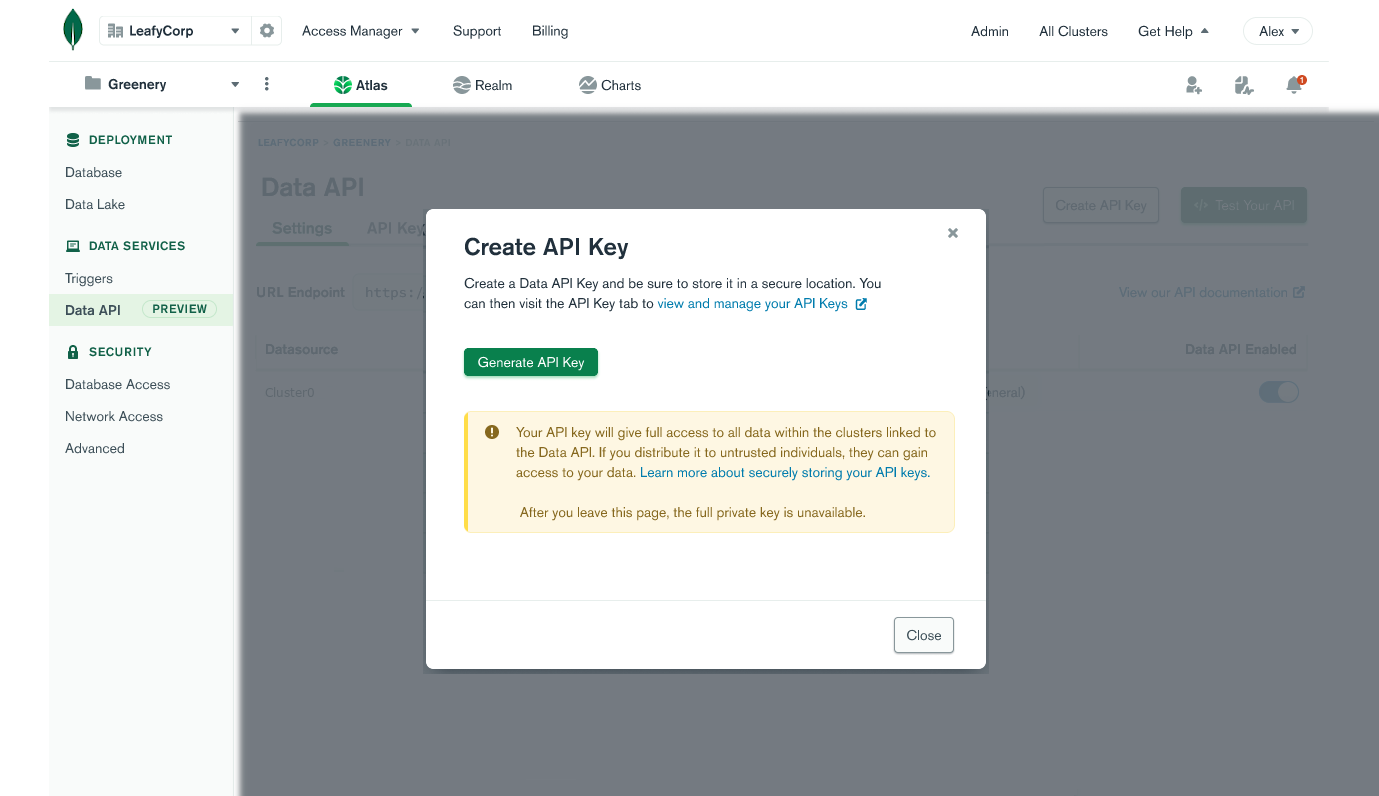Viewport: 1379px width, 796px height.
Task: Switch to the Realm tab
Action: pyautogui.click(x=482, y=85)
